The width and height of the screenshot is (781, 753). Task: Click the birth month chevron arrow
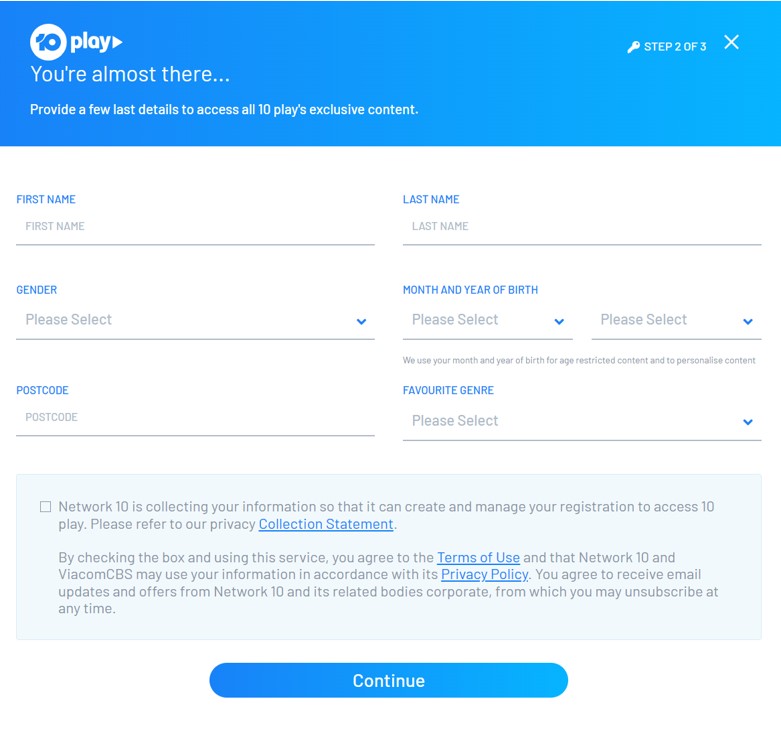(559, 321)
